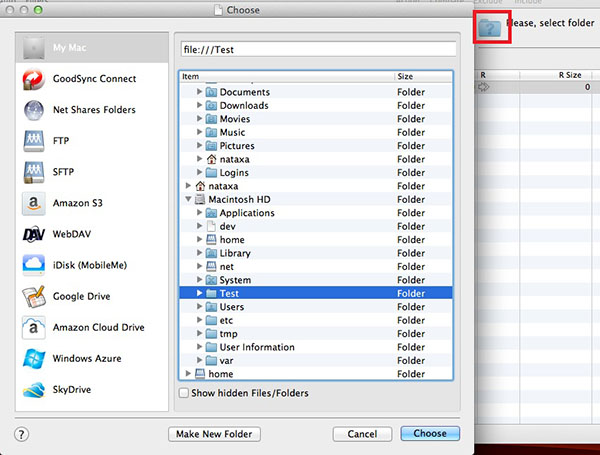The image size is (600, 455).
Task: Open GoodSync Connect icon in sidebar
Action: pyautogui.click(x=34, y=79)
